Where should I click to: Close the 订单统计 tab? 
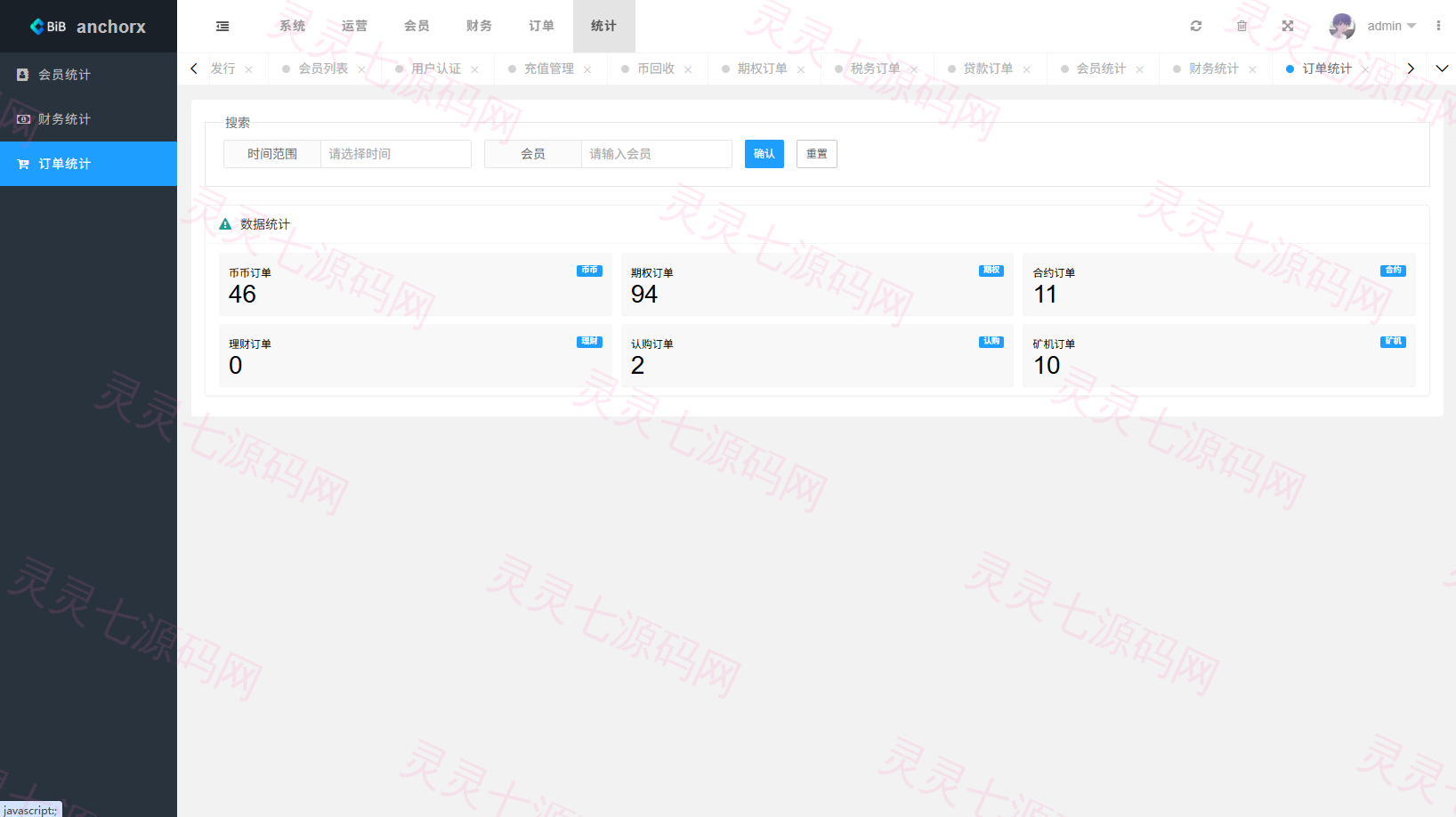coord(1365,69)
